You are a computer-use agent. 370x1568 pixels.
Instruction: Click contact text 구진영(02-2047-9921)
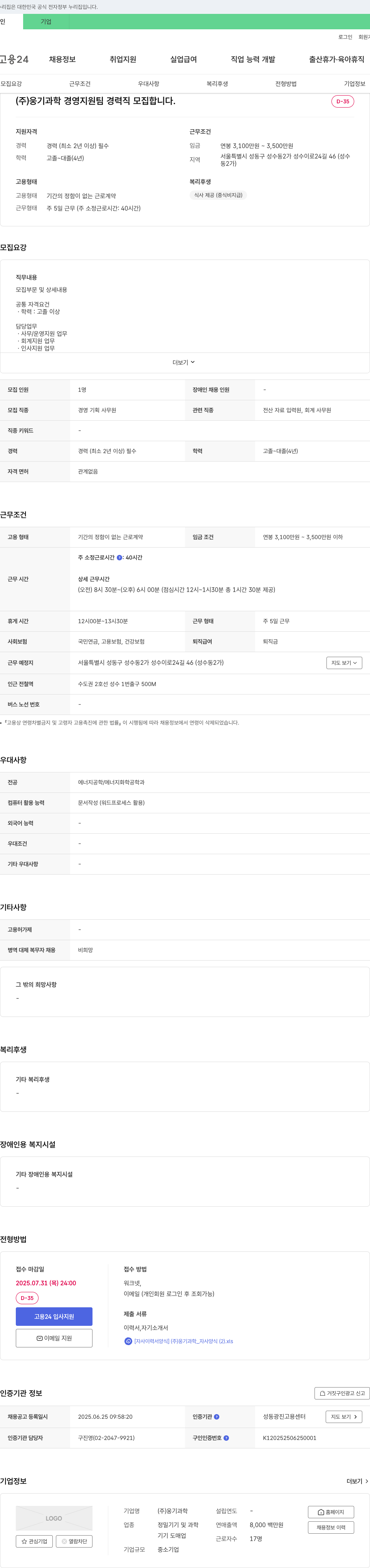coord(106,1438)
